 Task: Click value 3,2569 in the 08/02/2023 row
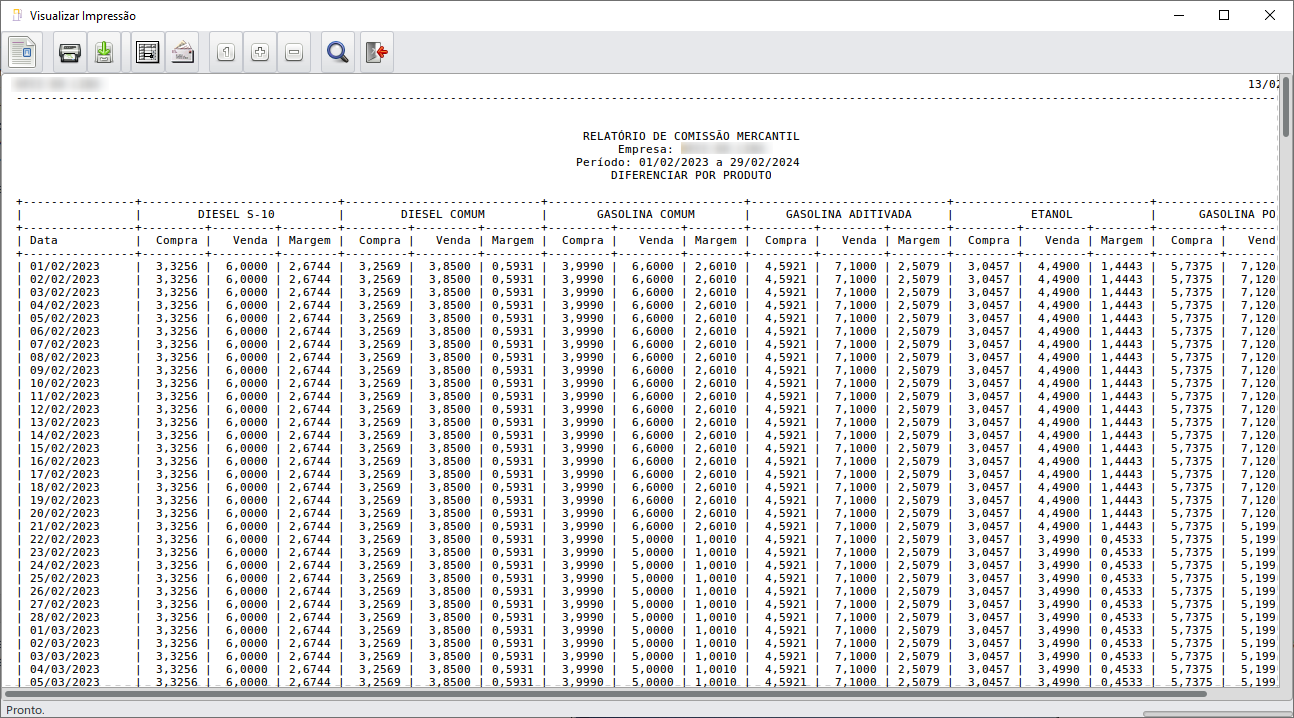click(x=380, y=357)
